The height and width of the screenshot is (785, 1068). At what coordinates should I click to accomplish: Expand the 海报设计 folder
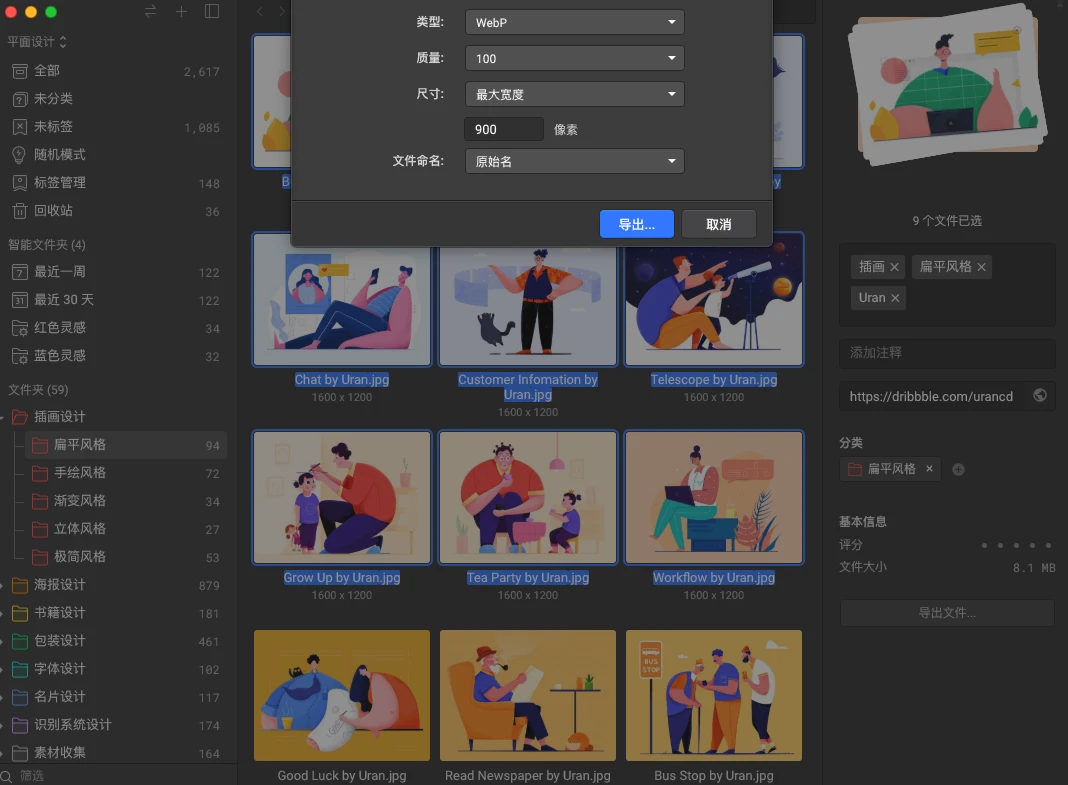click(x=3, y=585)
